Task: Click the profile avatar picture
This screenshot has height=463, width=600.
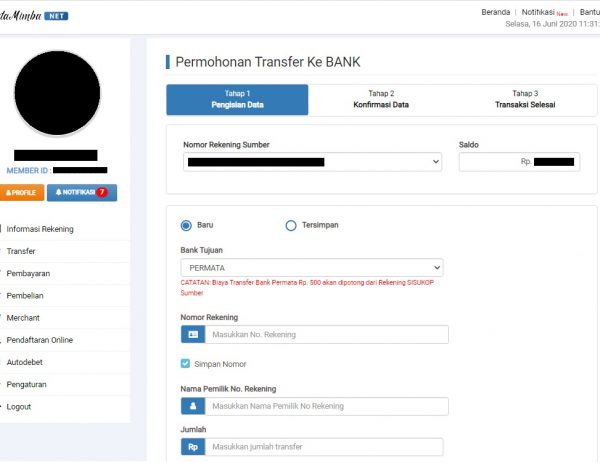Action: (57, 93)
